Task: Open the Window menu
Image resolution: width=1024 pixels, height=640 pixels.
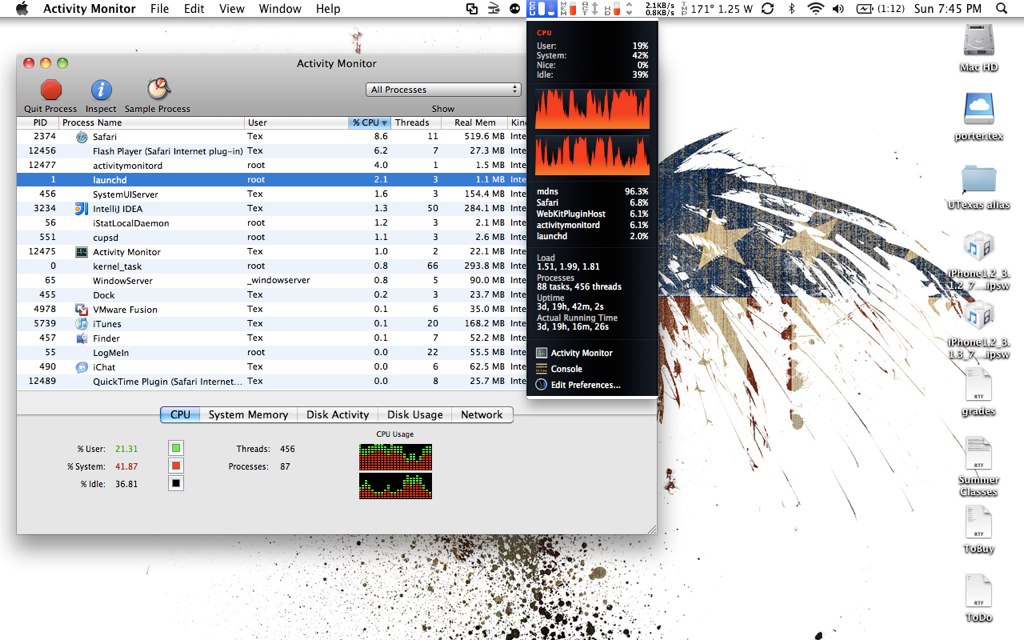Action: (280, 8)
